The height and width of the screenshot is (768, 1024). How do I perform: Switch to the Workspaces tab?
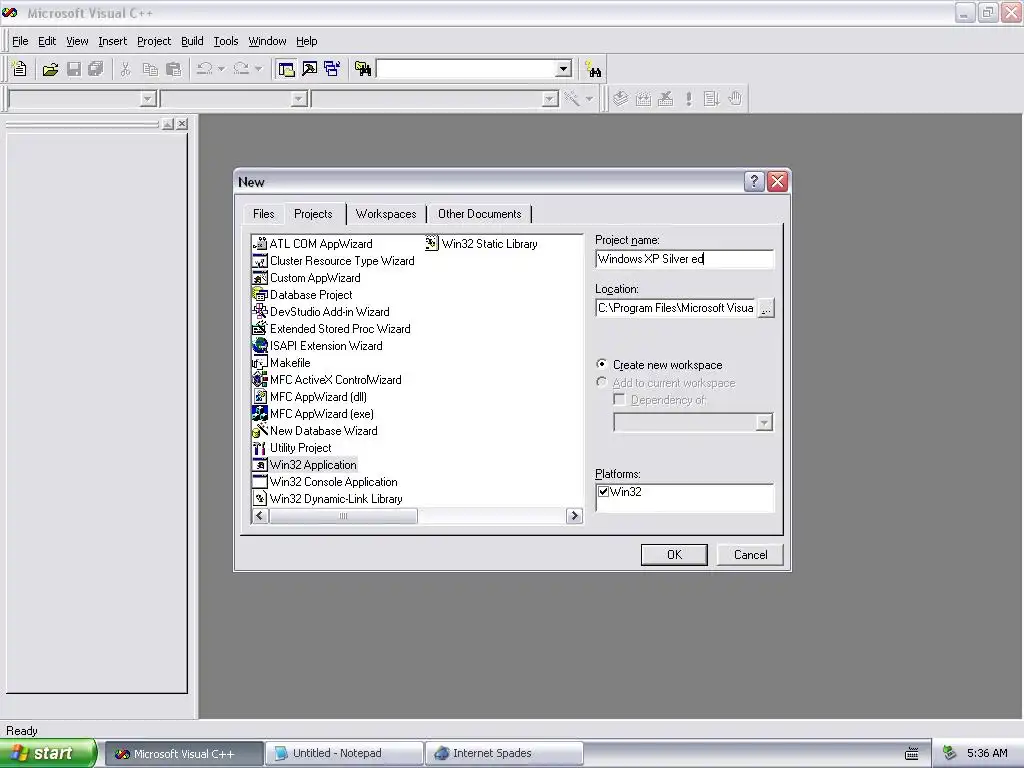(386, 214)
